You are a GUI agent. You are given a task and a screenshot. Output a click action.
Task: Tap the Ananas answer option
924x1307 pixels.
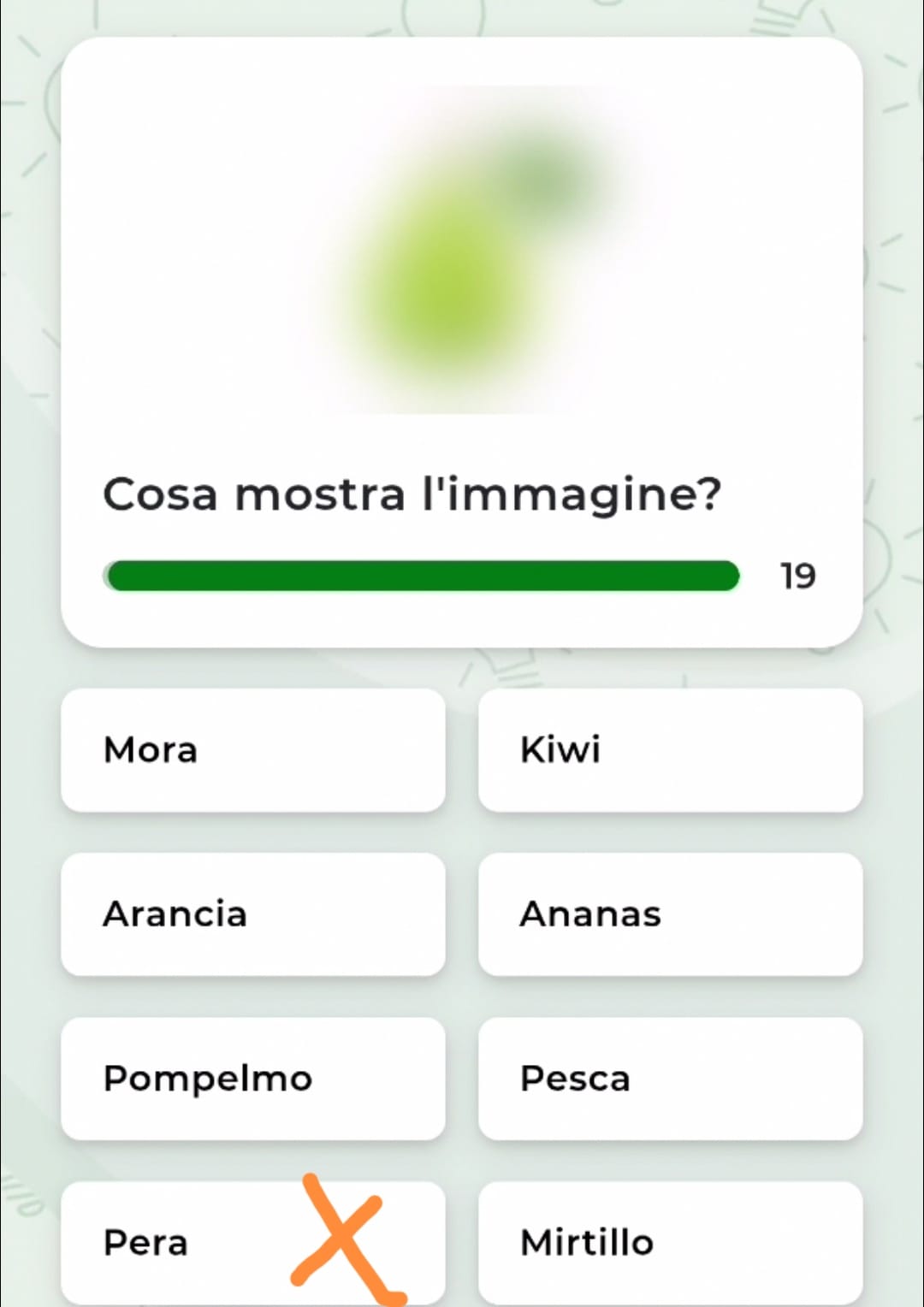[x=670, y=914]
